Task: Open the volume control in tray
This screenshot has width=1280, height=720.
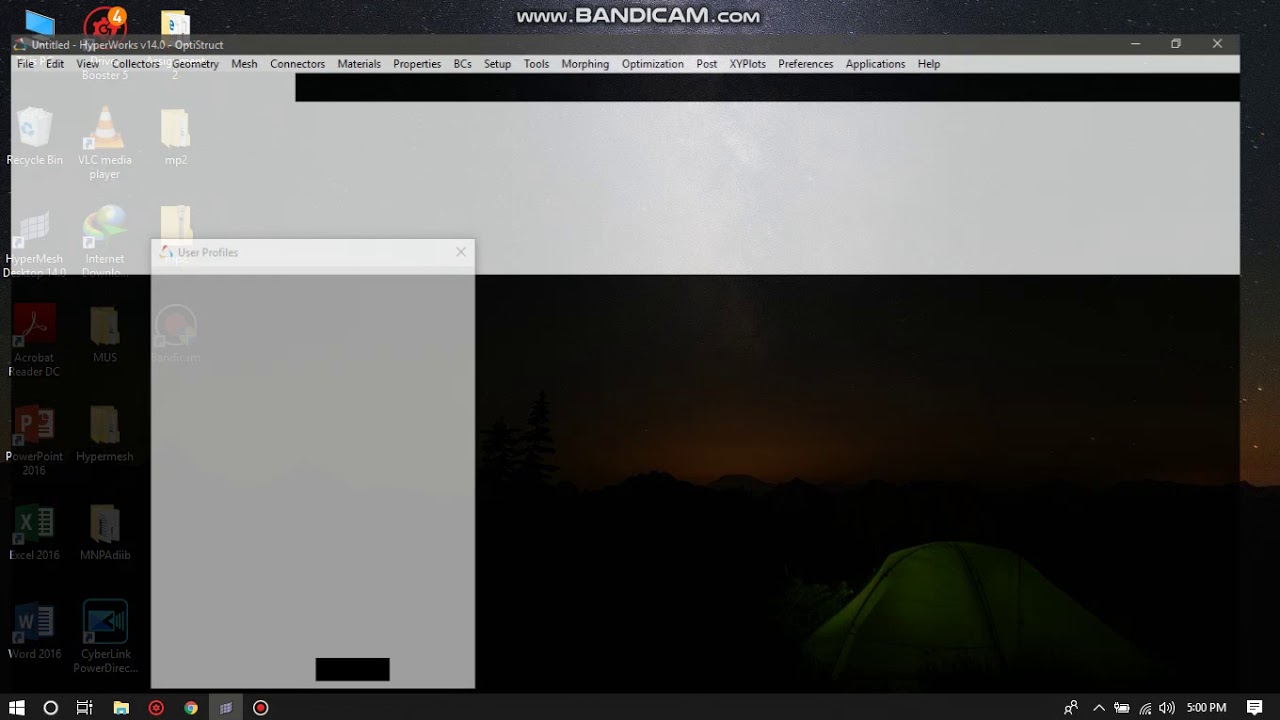Action: click(x=1167, y=707)
